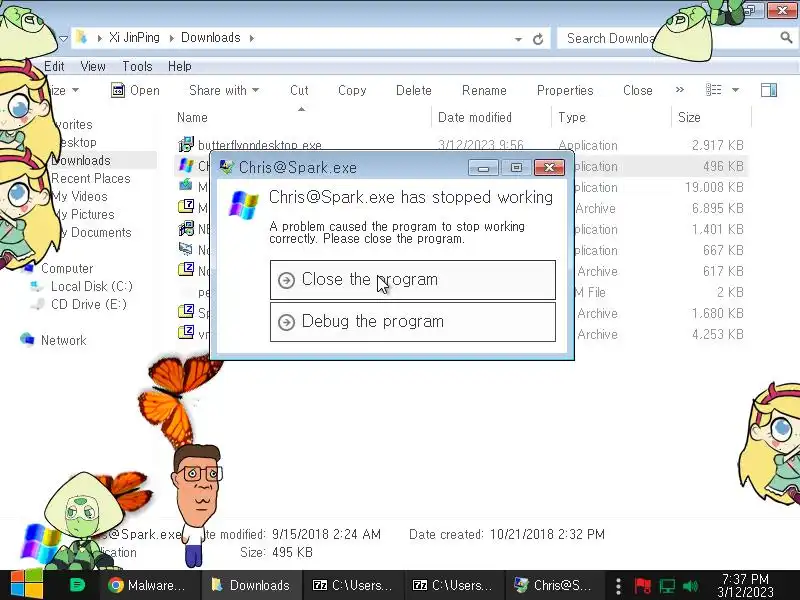Image resolution: width=800 pixels, height=600 pixels.
Task: Click Cut in the toolbar
Action: (x=299, y=90)
